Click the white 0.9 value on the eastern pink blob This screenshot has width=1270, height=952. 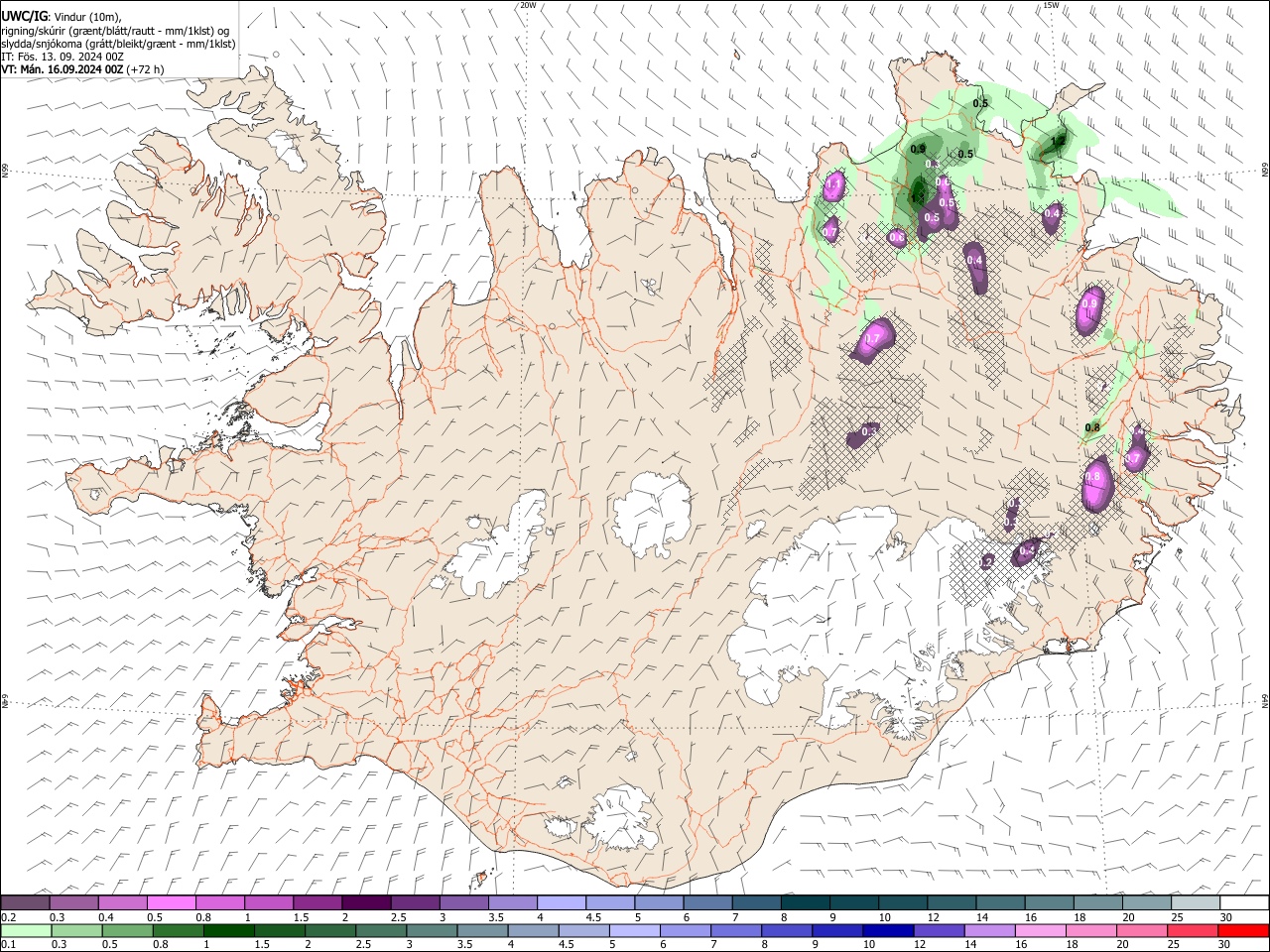pyautogui.click(x=1090, y=303)
